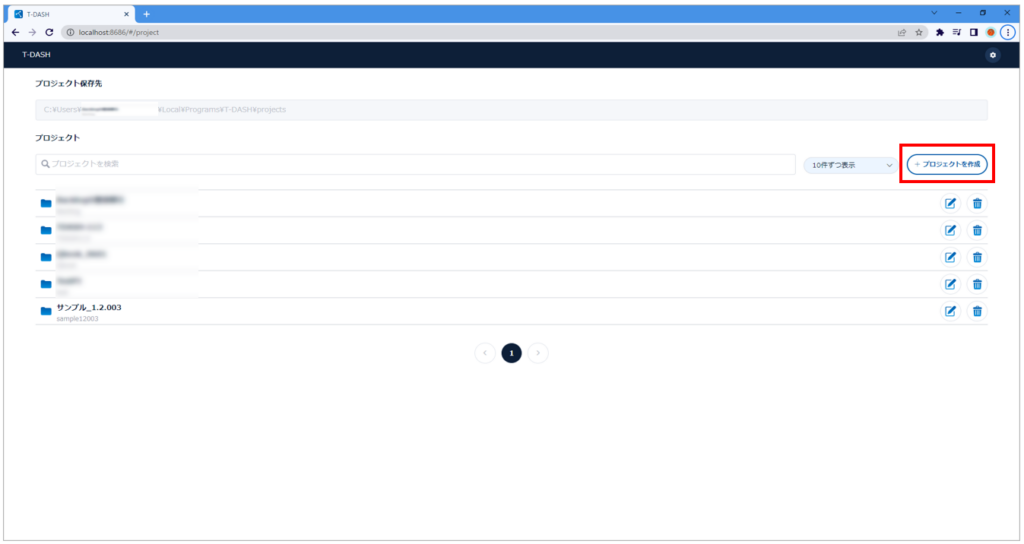This screenshot has height=544, width=1024.
Task: Click edit icon on the third project row
Action: point(951,257)
